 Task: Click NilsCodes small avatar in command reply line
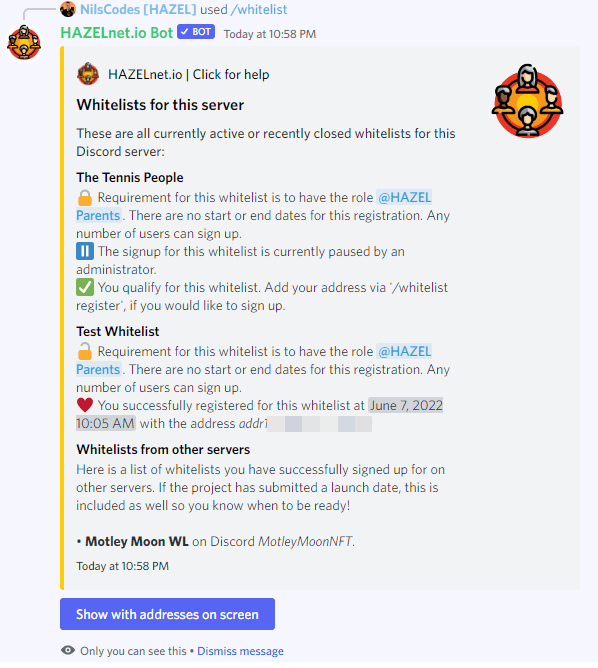(x=68, y=9)
